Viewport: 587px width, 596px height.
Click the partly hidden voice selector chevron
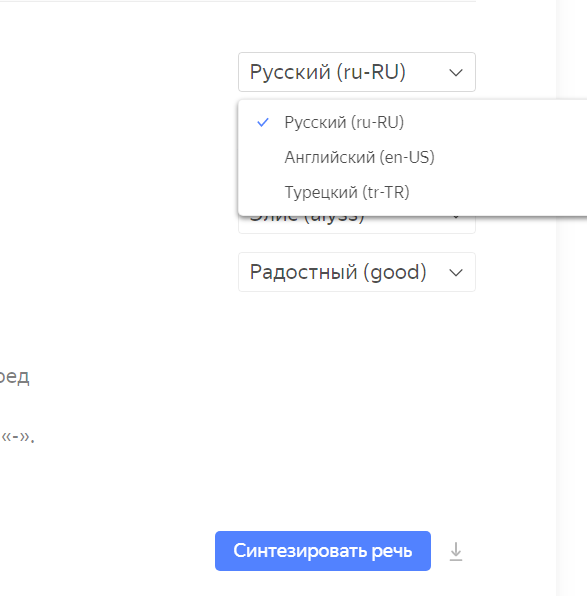coord(456,218)
